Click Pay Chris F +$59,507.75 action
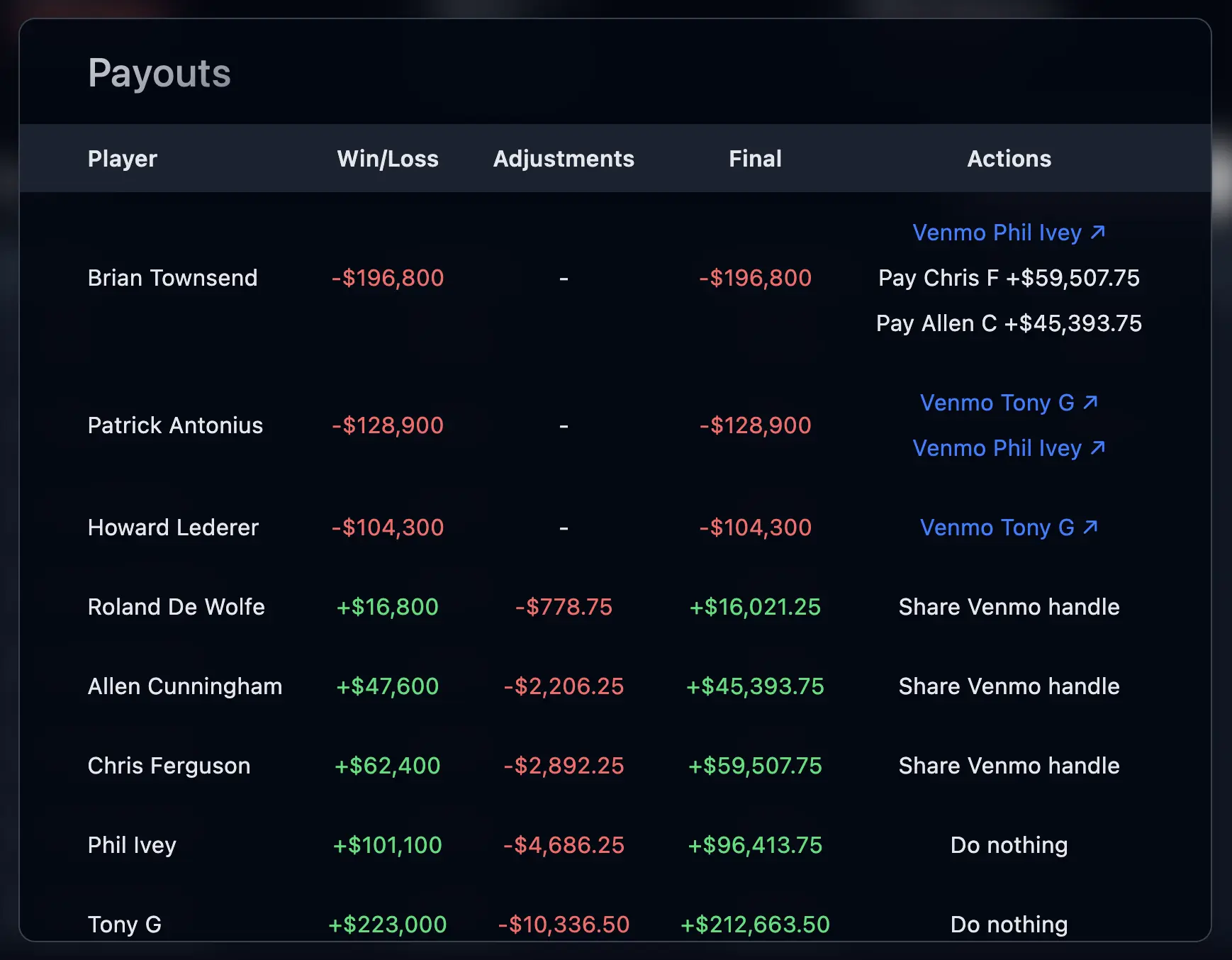Viewport: 1232px width, 960px height. coord(1009,277)
